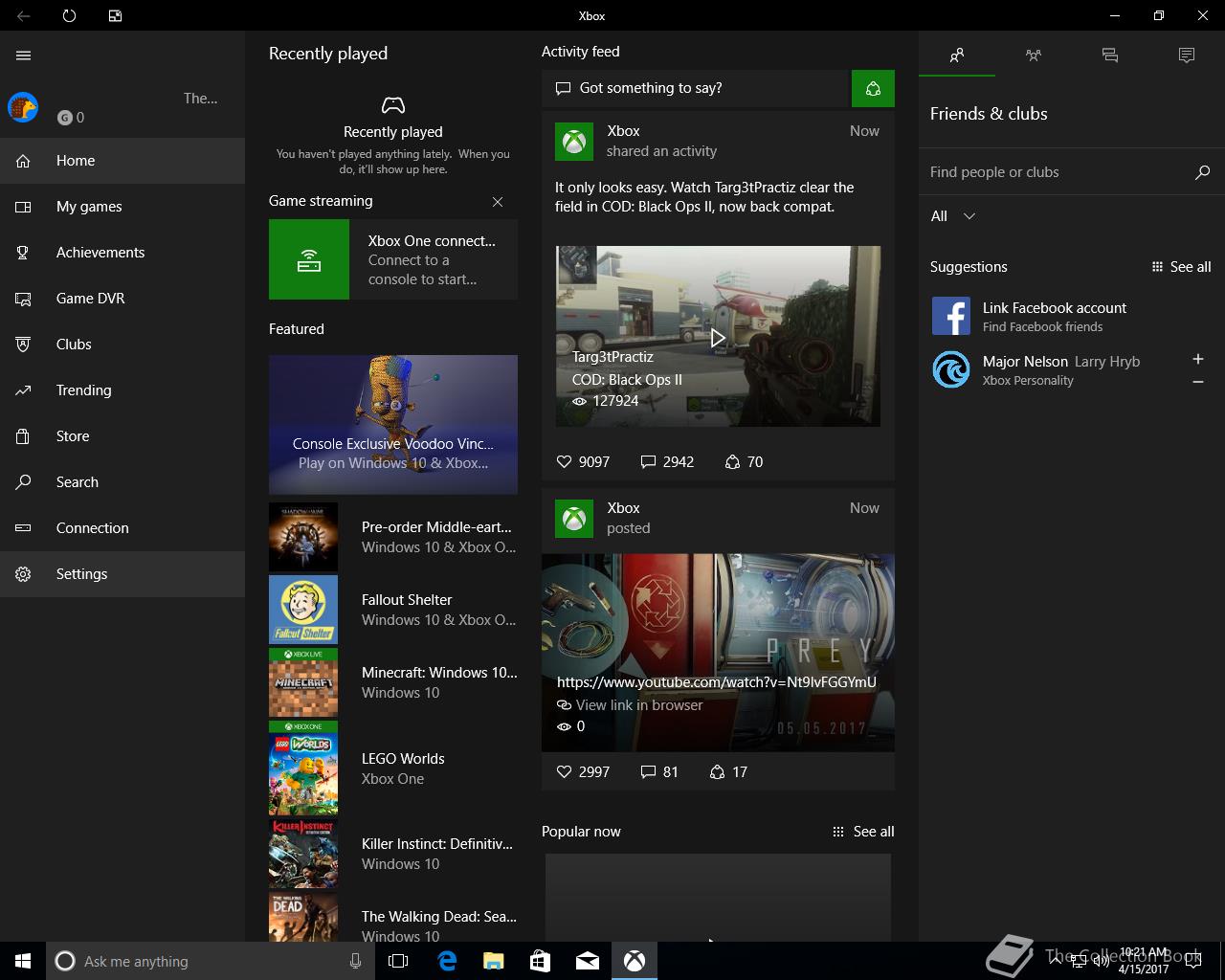This screenshot has height=980, width=1225.
Task: Click See all next to Popular now
Action: (x=863, y=832)
